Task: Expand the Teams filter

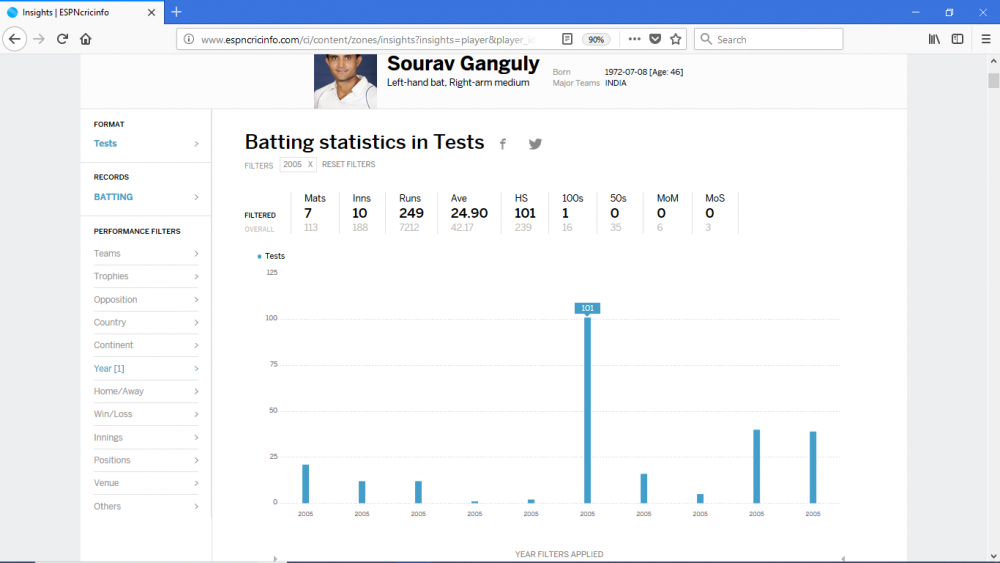Action: (146, 253)
